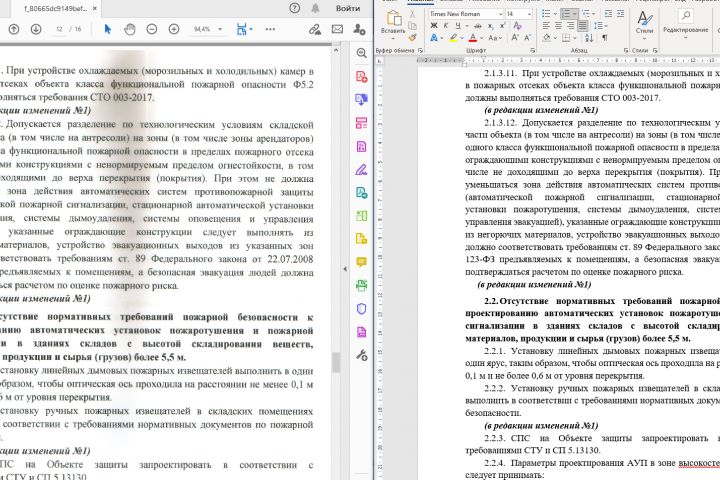Expand the numbering list dropdown
Viewport: 720px width, 480px height.
575,14
